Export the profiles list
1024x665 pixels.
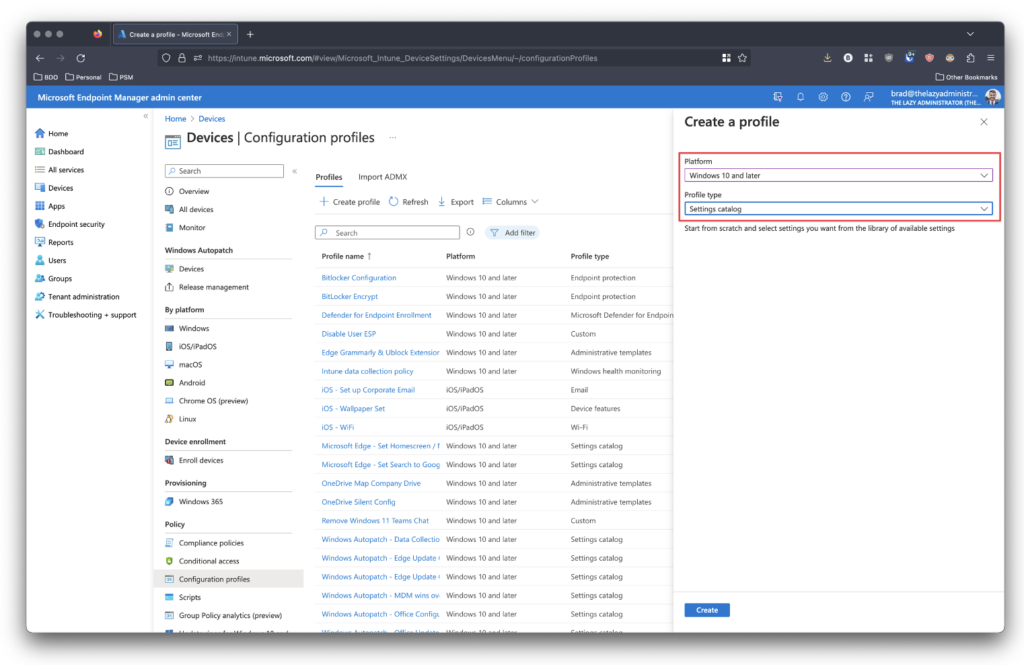456,202
